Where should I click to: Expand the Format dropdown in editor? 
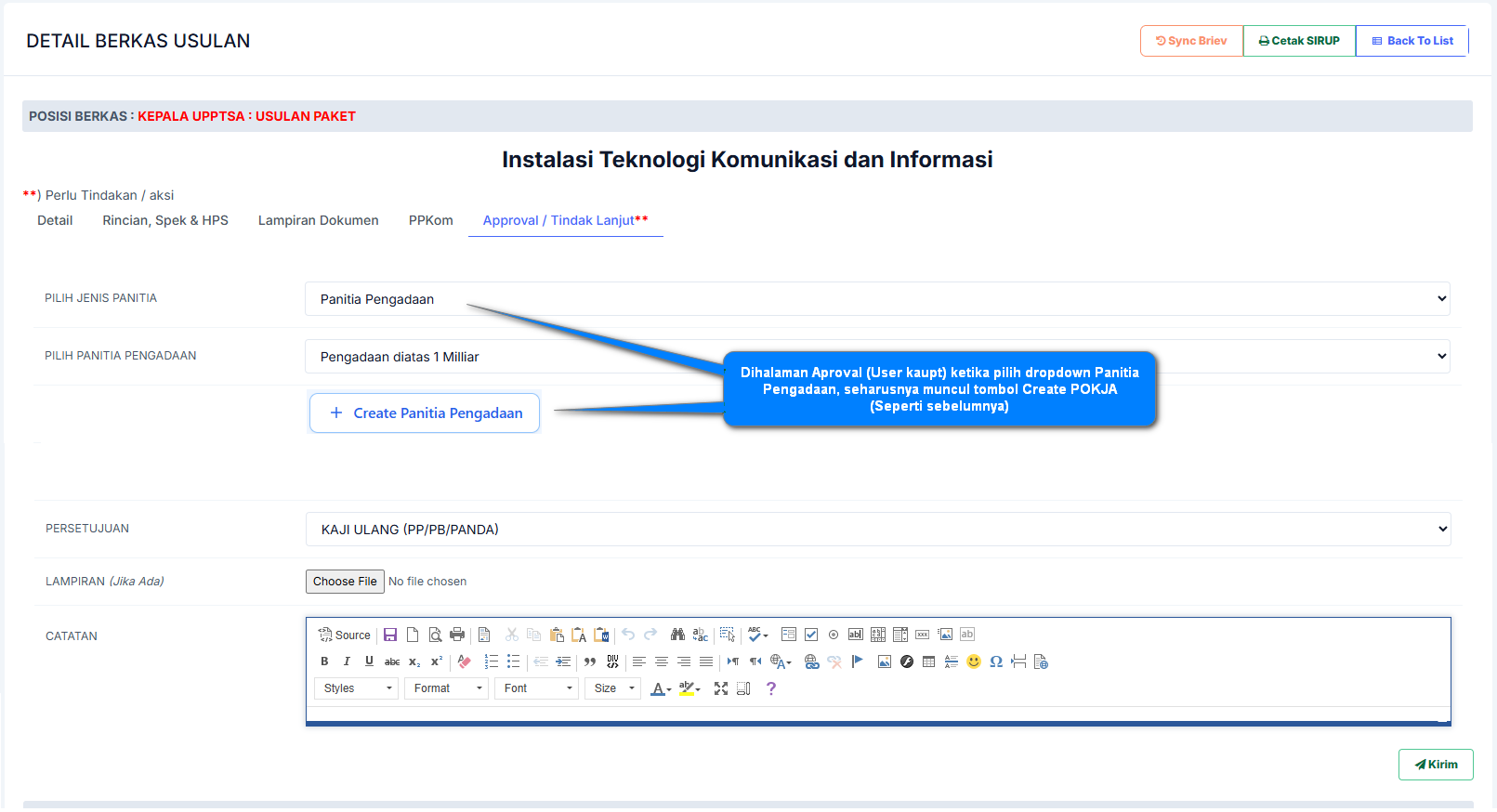coord(446,688)
